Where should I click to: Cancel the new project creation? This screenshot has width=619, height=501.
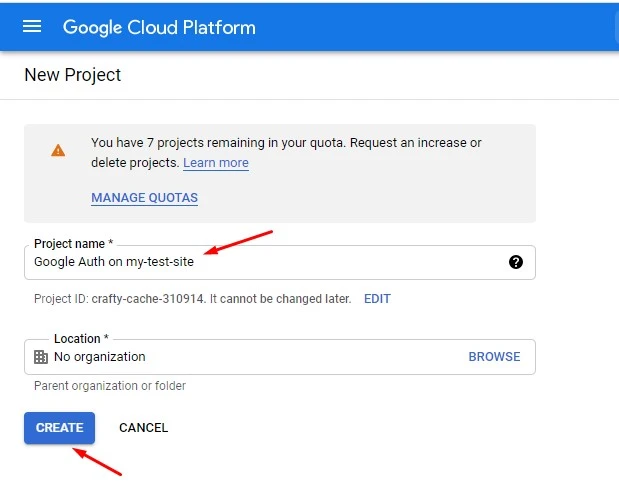point(143,428)
